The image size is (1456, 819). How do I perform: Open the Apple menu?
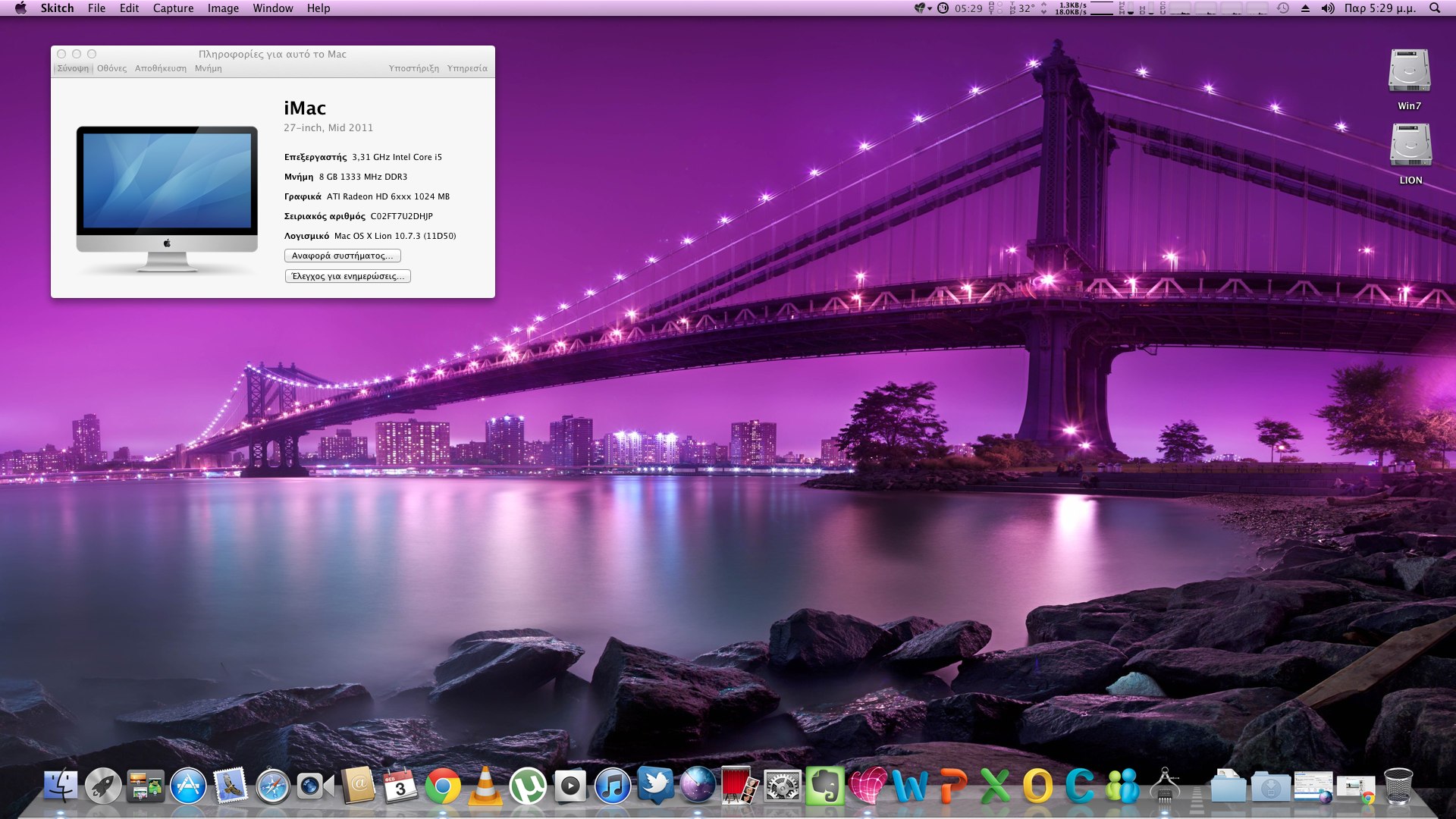pyautogui.click(x=20, y=8)
